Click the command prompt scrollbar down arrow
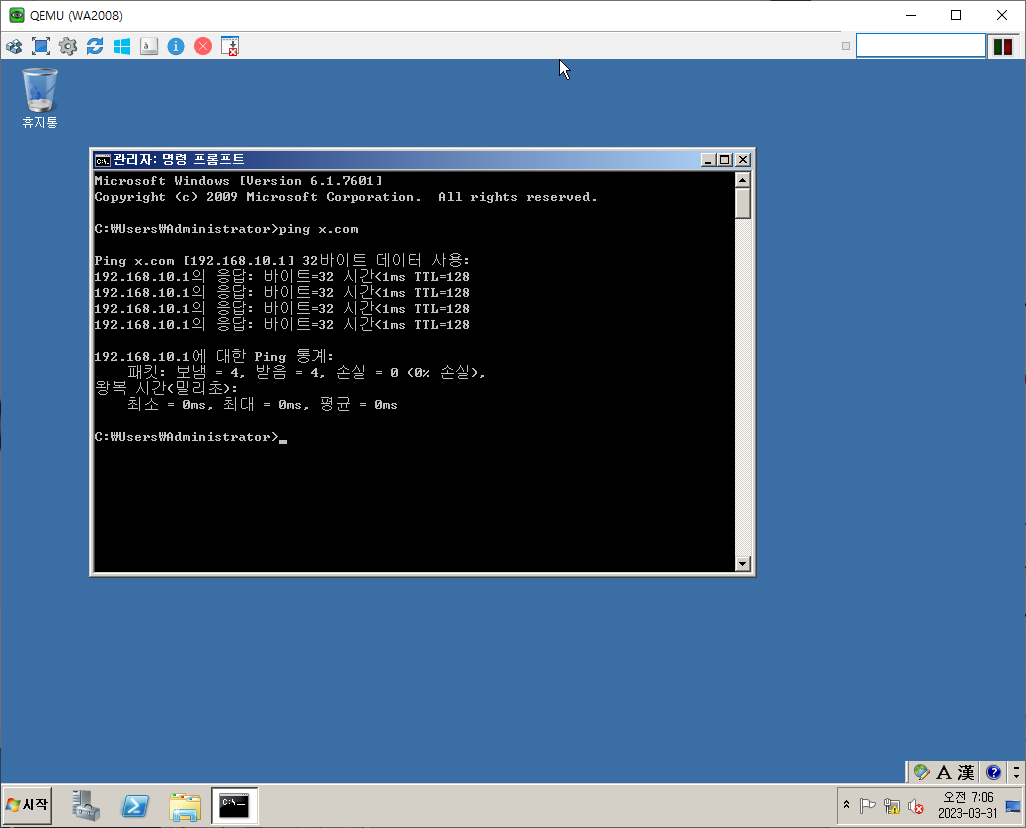This screenshot has width=1026, height=828. (x=743, y=564)
